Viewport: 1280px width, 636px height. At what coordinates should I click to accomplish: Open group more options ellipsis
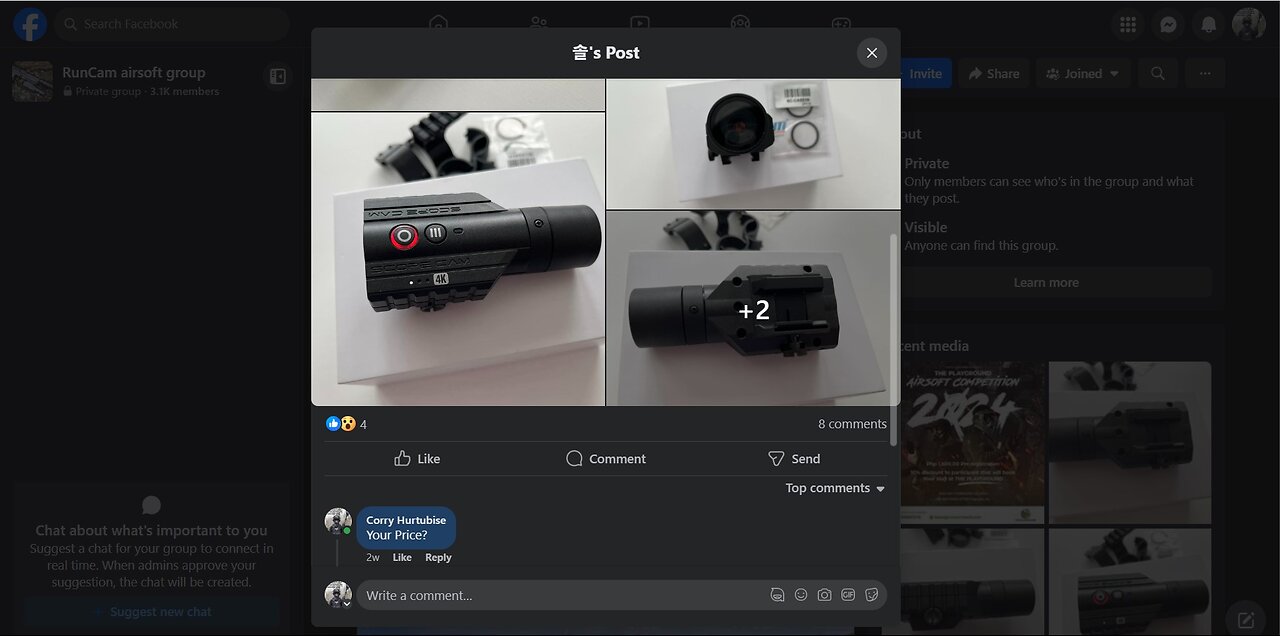coord(1205,73)
